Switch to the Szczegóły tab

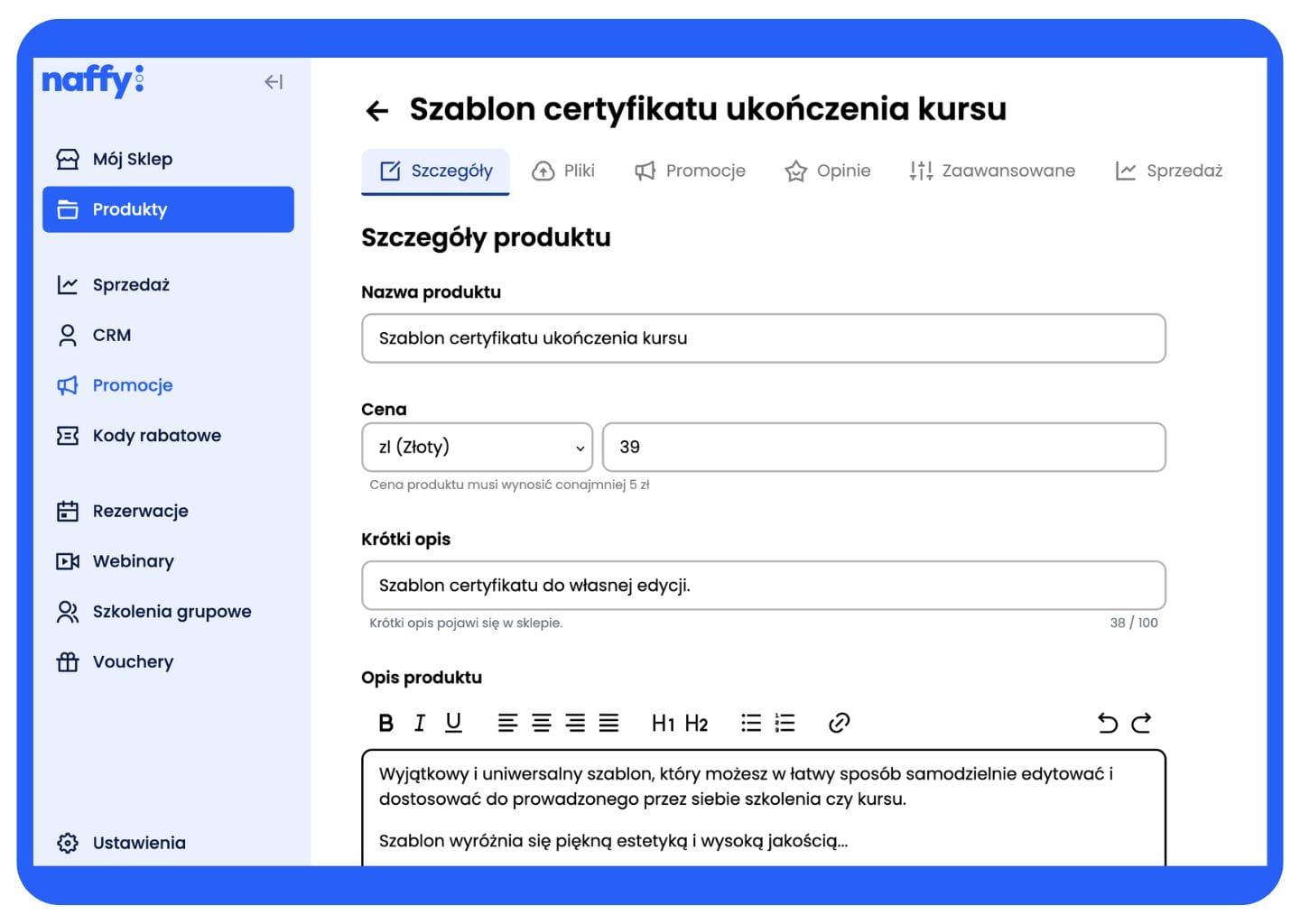(435, 171)
